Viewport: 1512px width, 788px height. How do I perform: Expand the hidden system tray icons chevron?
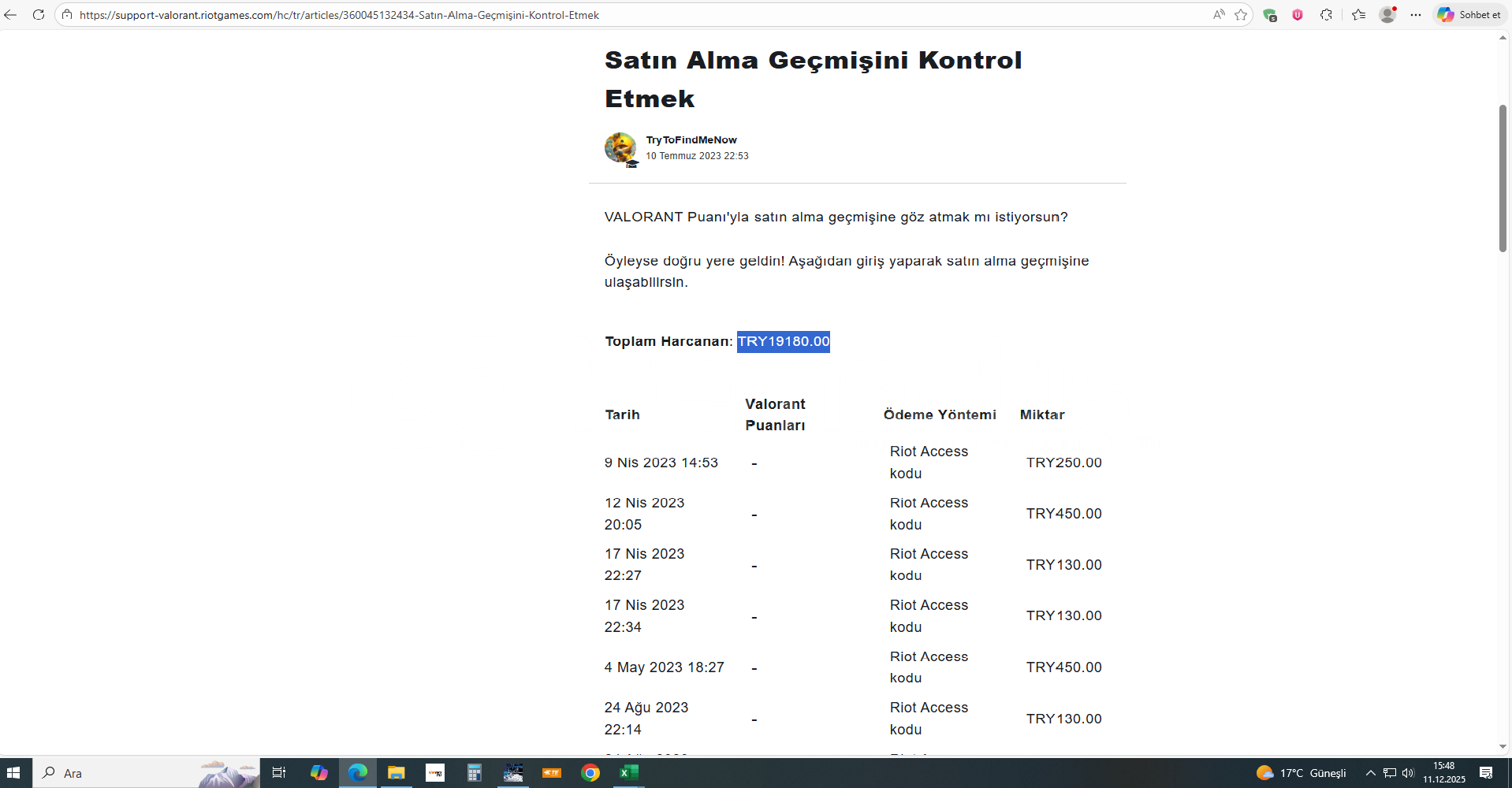pos(1370,773)
